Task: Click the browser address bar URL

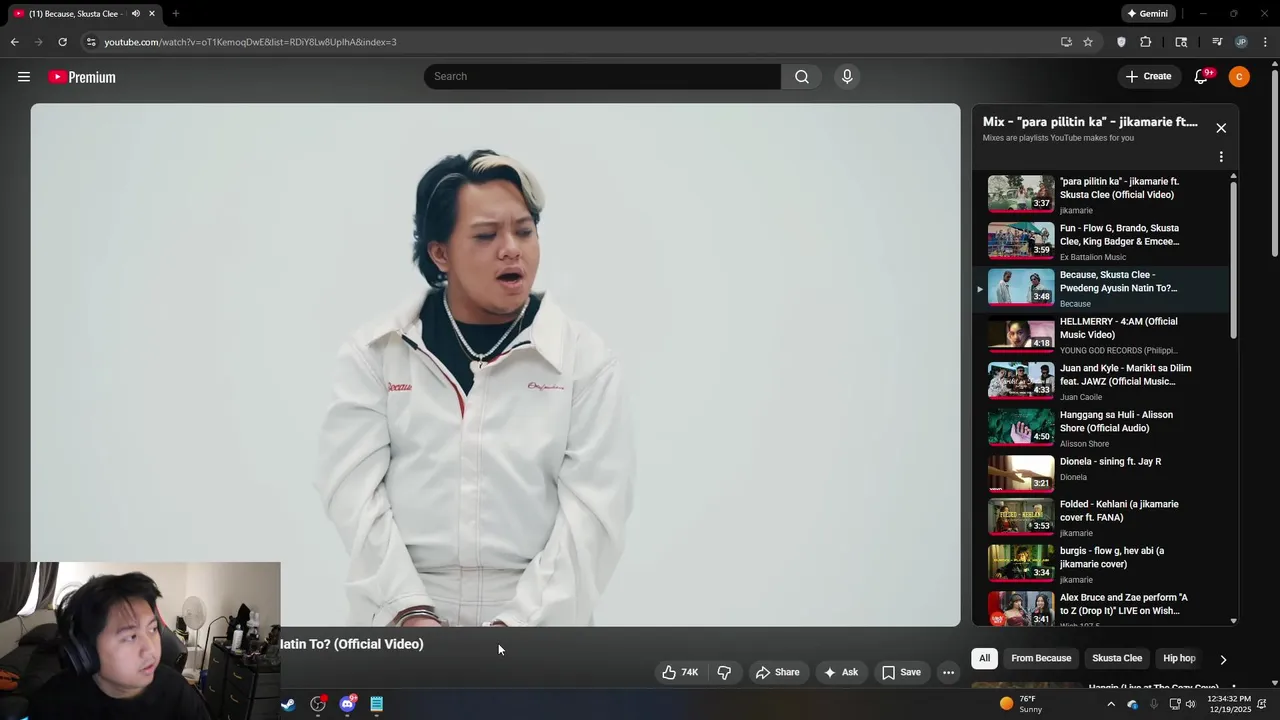Action: (x=250, y=42)
